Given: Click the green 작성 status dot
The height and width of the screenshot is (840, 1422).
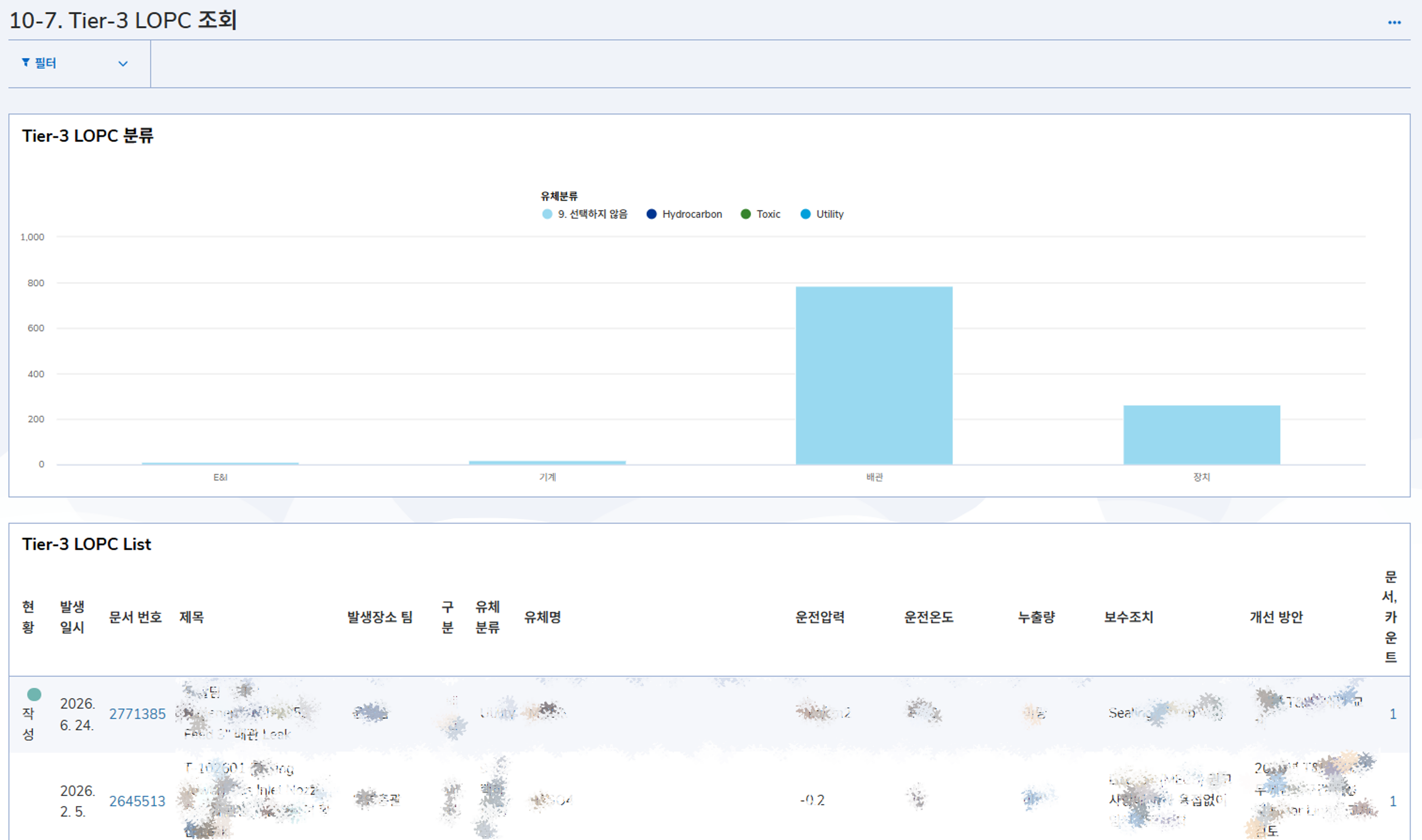Looking at the screenshot, I should 34,694.
